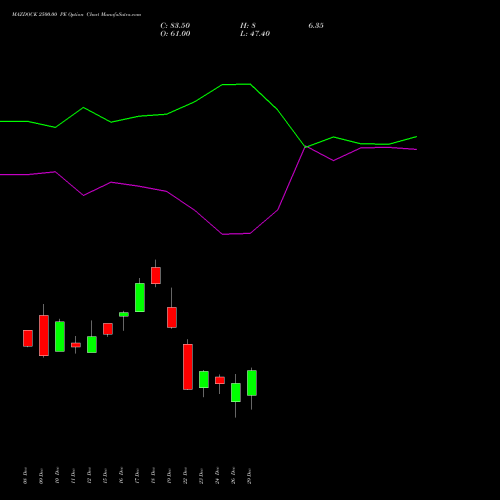Click the open price O: 61.00
The width and height of the screenshot is (500, 500).
point(175,34)
